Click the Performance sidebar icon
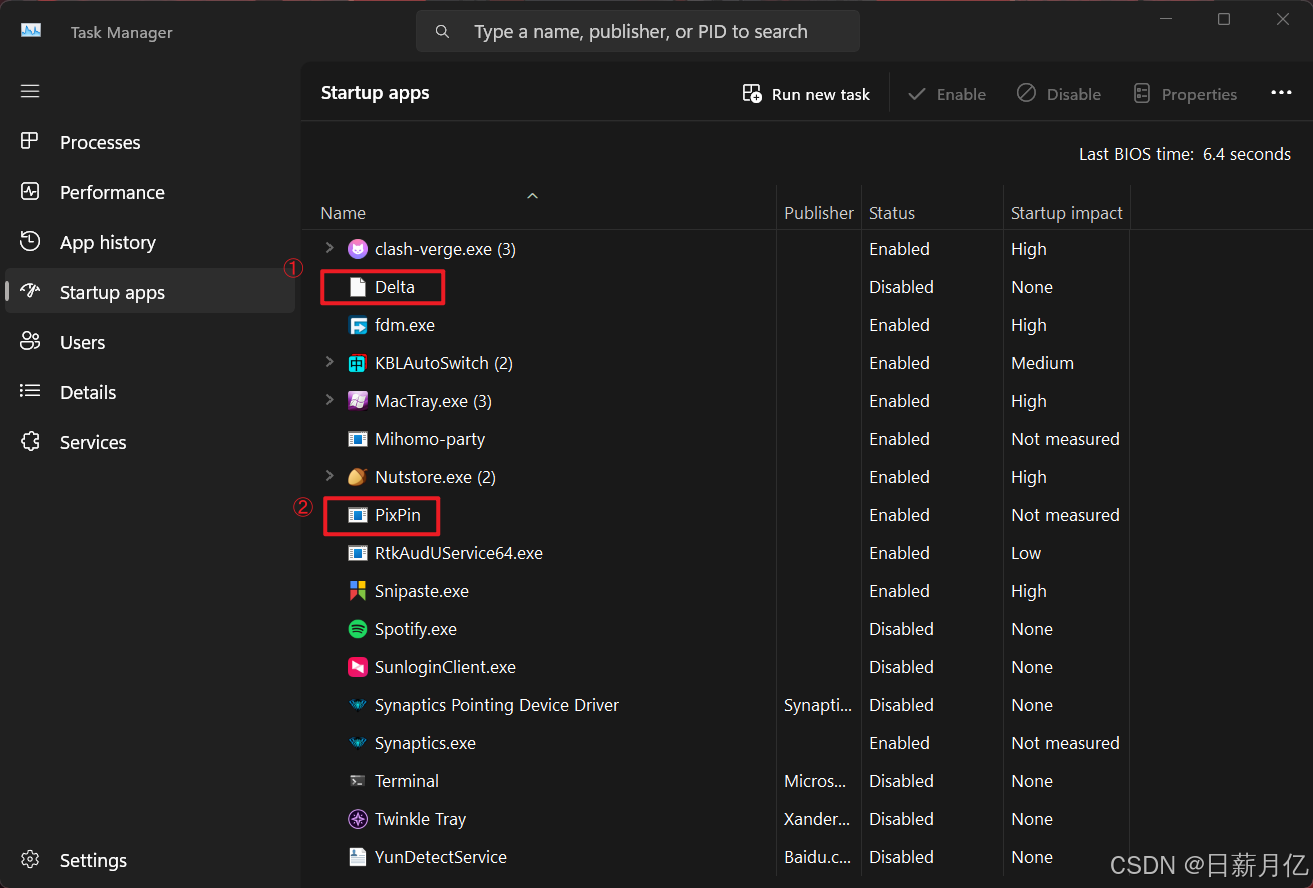Viewport: 1313px width, 888px height. 30,192
